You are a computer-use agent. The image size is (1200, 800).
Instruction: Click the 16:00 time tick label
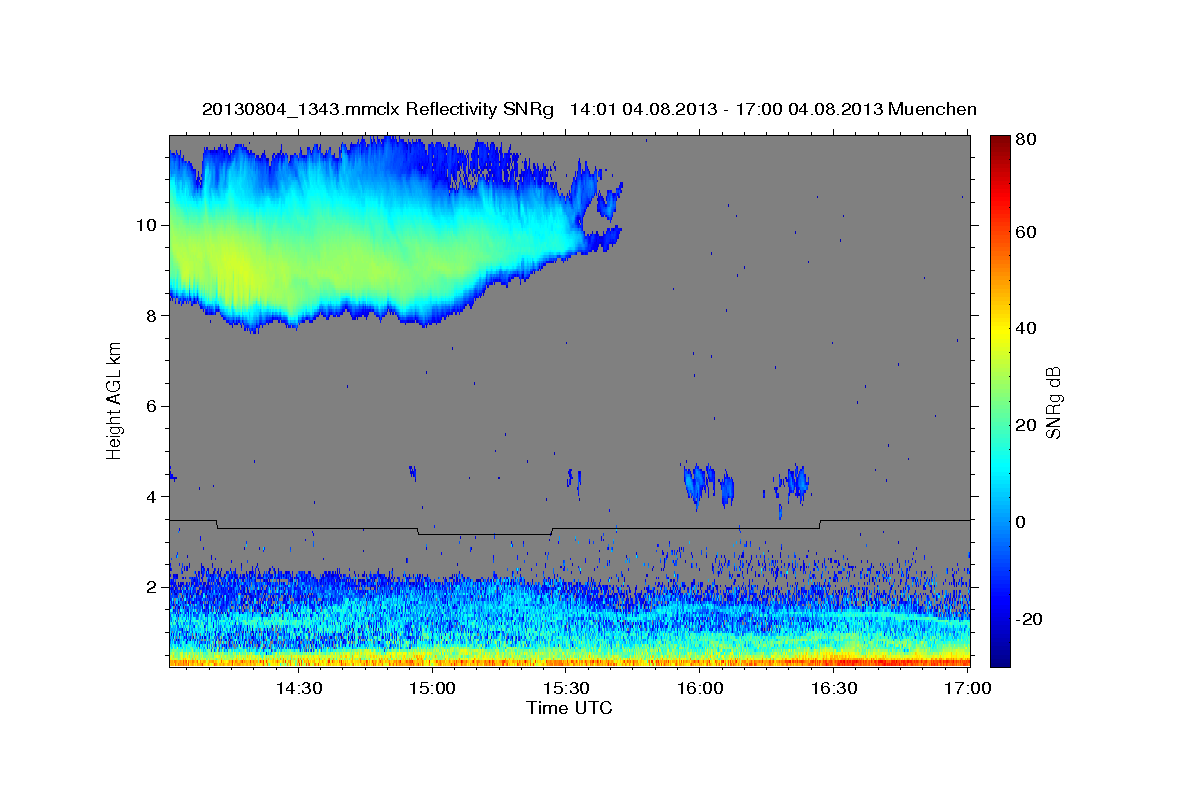pyautogui.click(x=700, y=688)
